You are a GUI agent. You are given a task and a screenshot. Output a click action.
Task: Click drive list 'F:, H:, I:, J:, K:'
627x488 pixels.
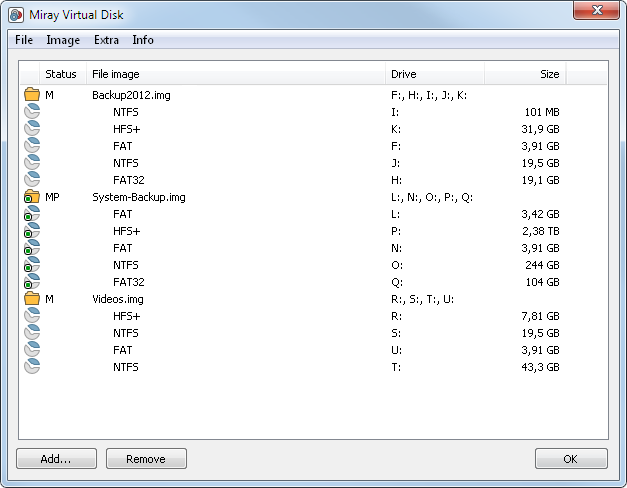429,95
